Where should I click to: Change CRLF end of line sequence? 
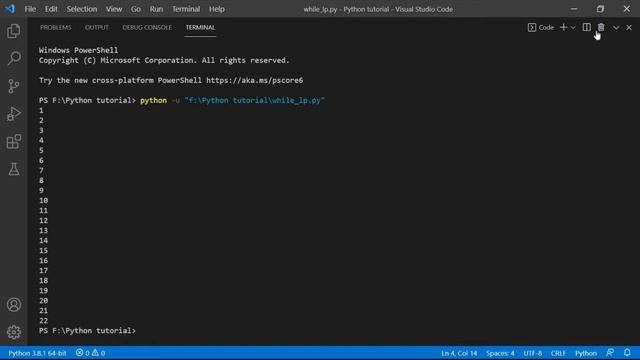[558, 353]
